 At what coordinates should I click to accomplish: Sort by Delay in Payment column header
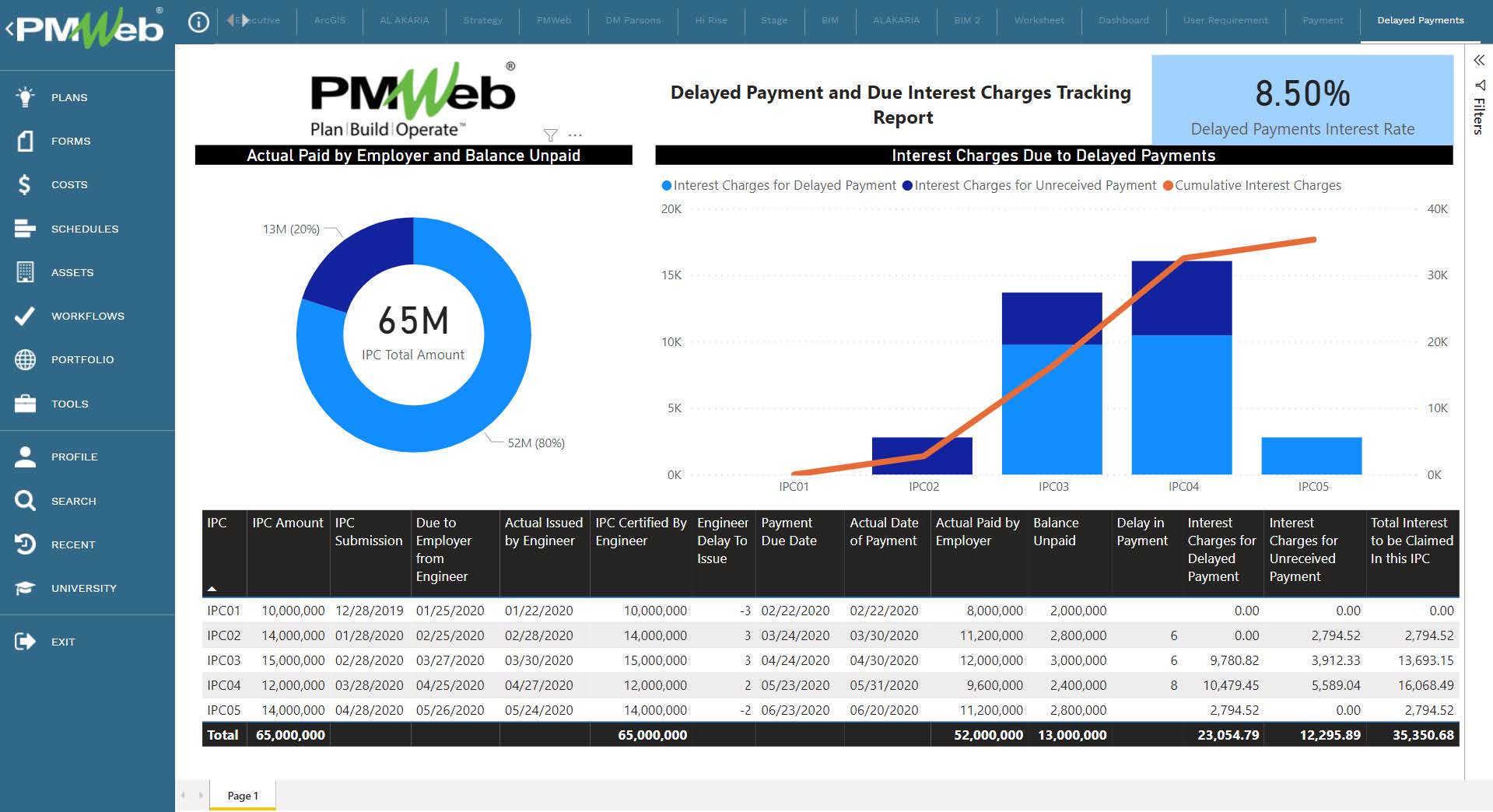point(1142,531)
